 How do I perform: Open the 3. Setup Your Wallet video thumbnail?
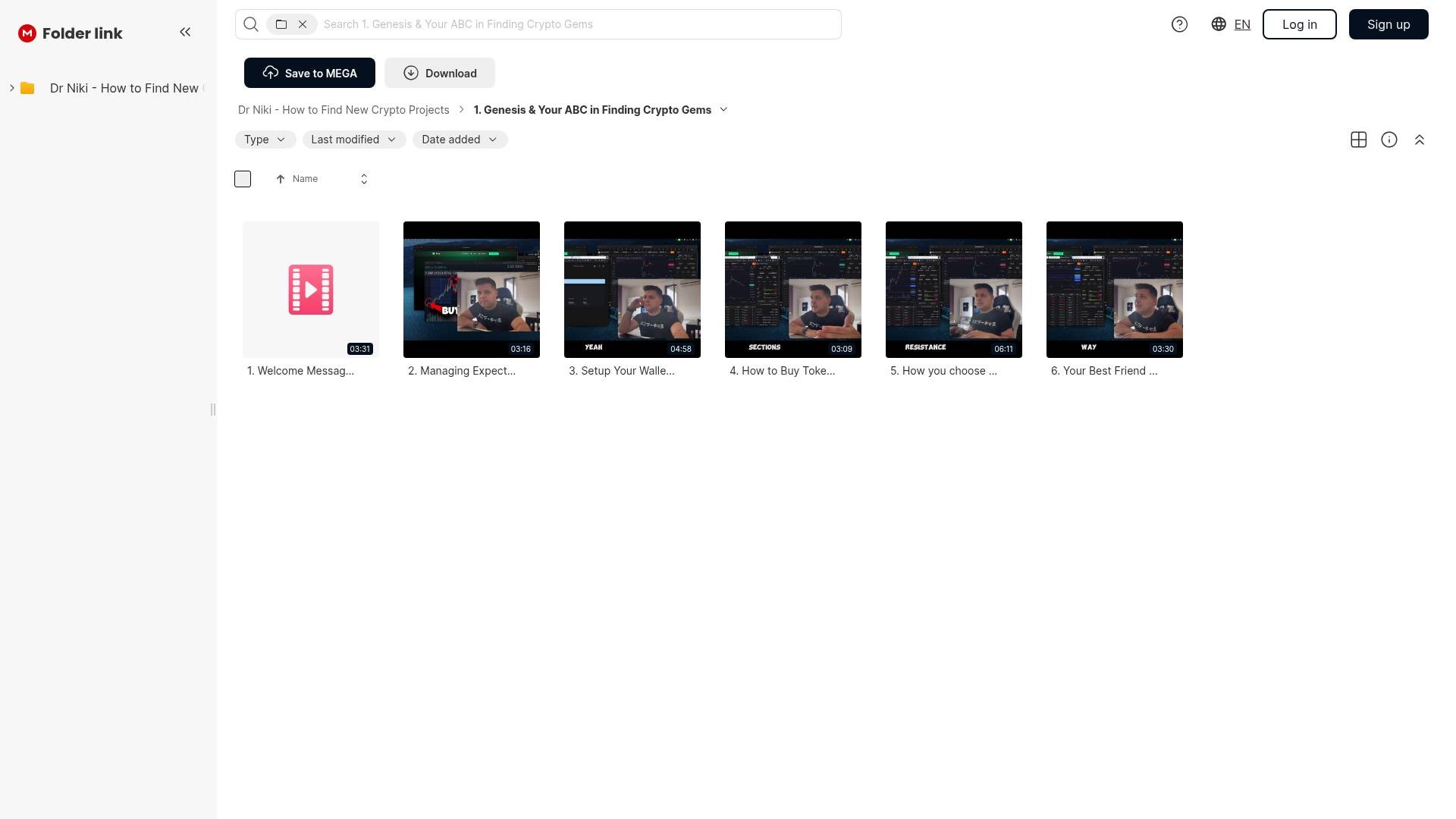tap(632, 289)
